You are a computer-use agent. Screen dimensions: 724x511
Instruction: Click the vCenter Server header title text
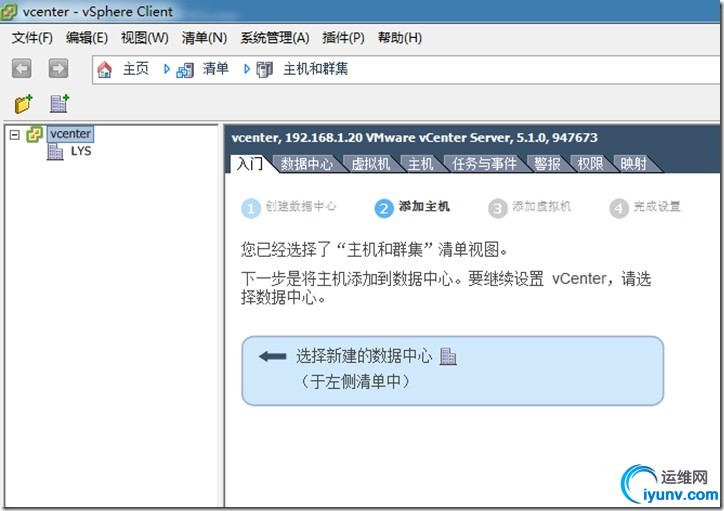click(414, 138)
